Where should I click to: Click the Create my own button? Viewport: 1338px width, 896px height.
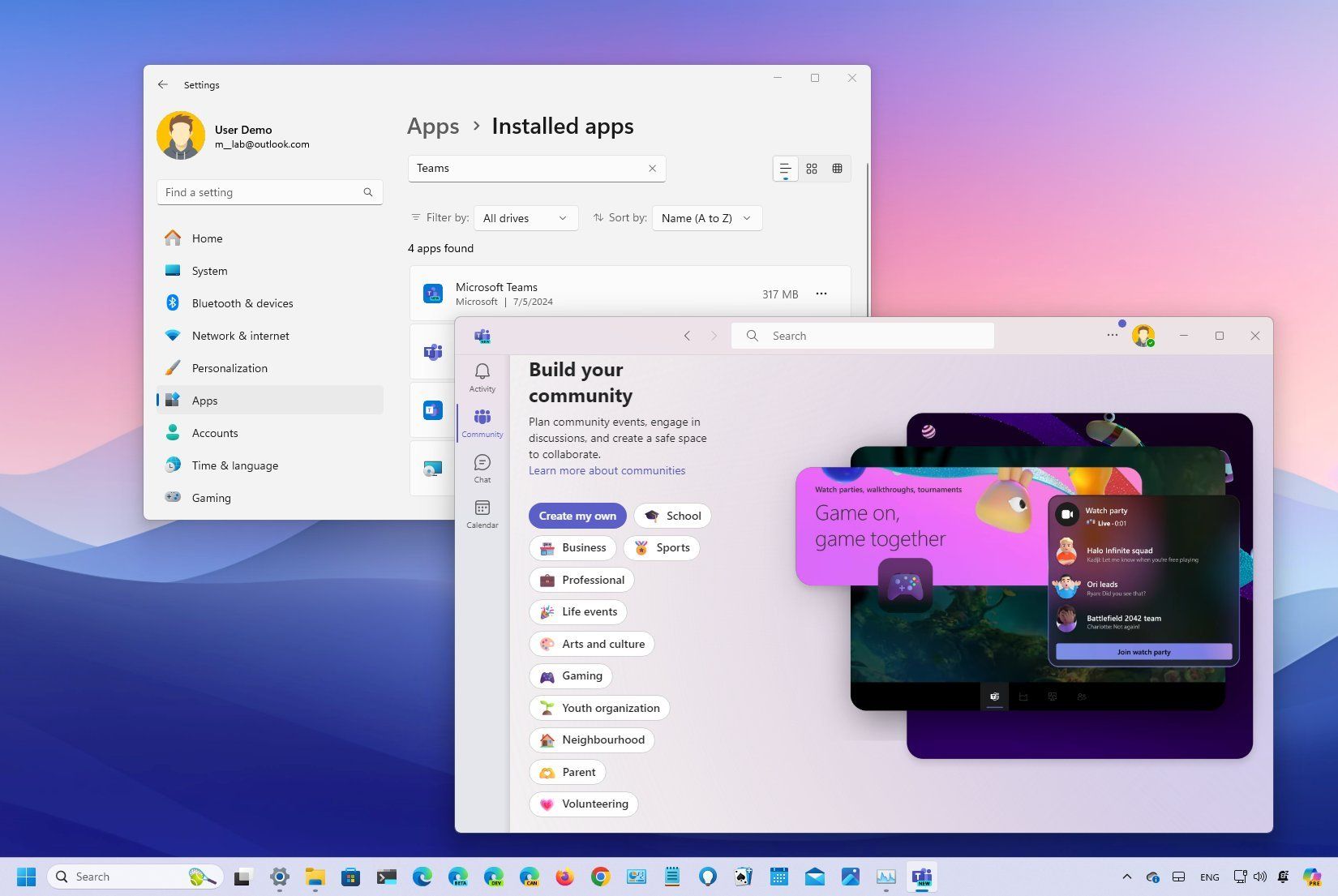(577, 516)
